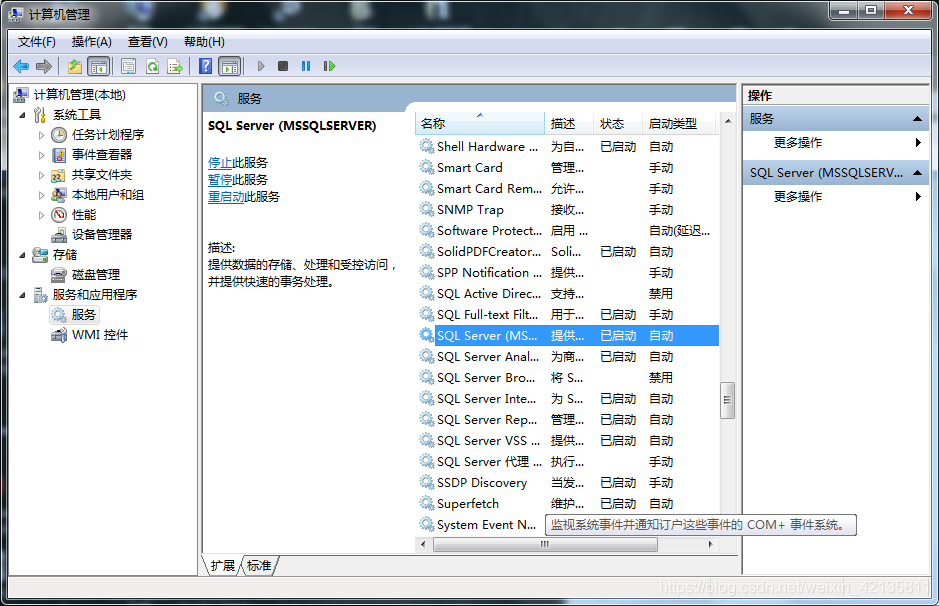Viewport: 939px width, 606px height.
Task: Collapse the 服务和应用程序 tree node
Action: click(x=22, y=295)
